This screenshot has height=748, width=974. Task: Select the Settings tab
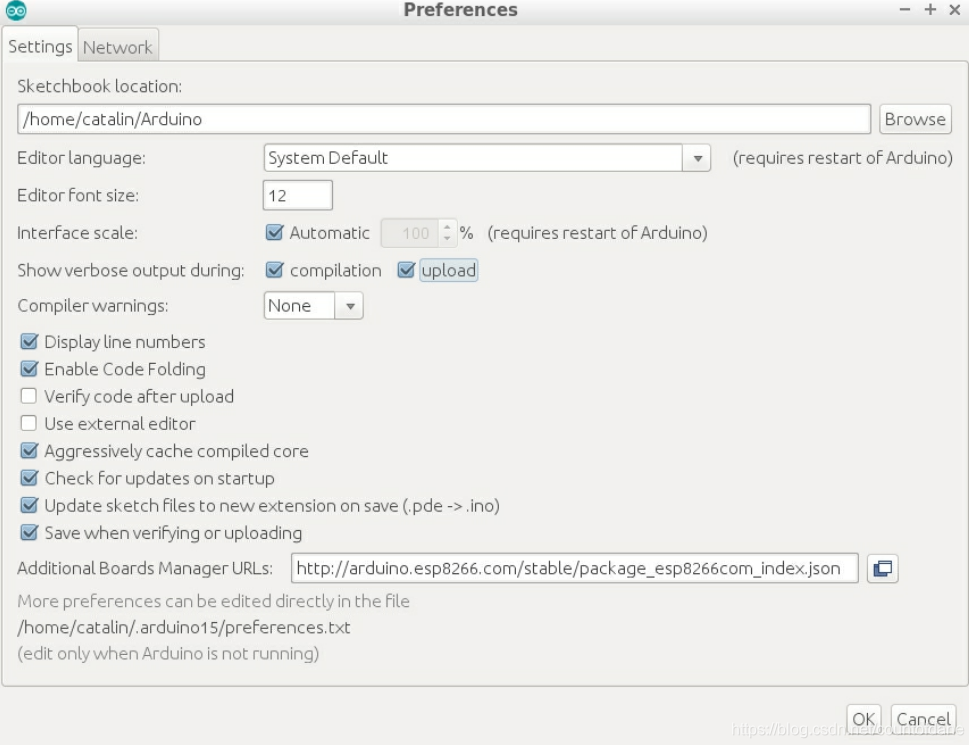click(x=40, y=47)
